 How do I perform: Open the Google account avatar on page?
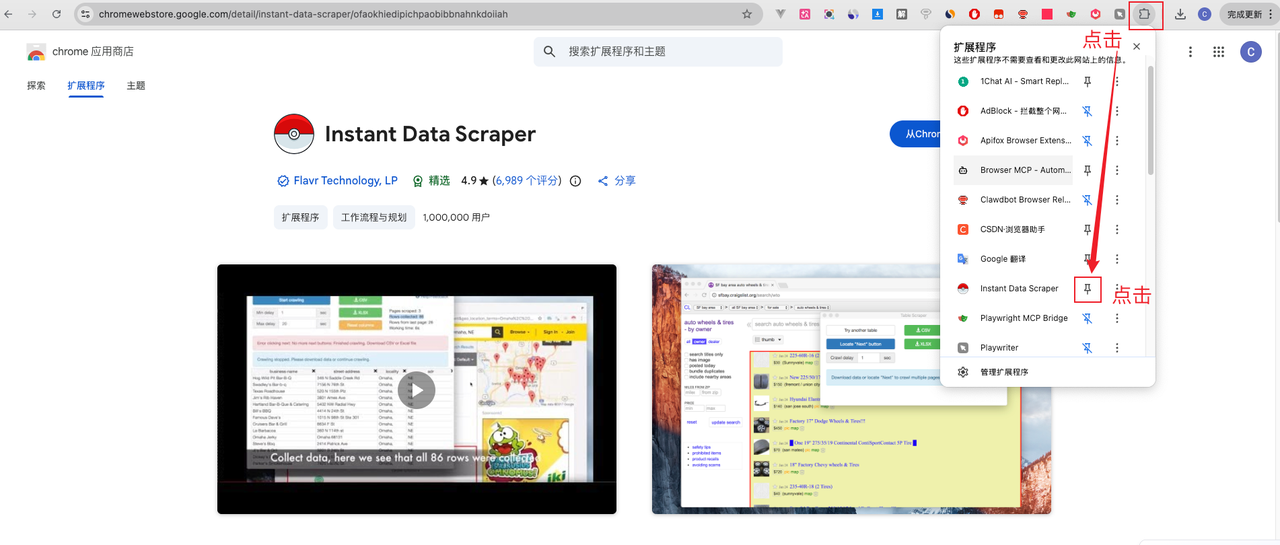click(x=1250, y=52)
